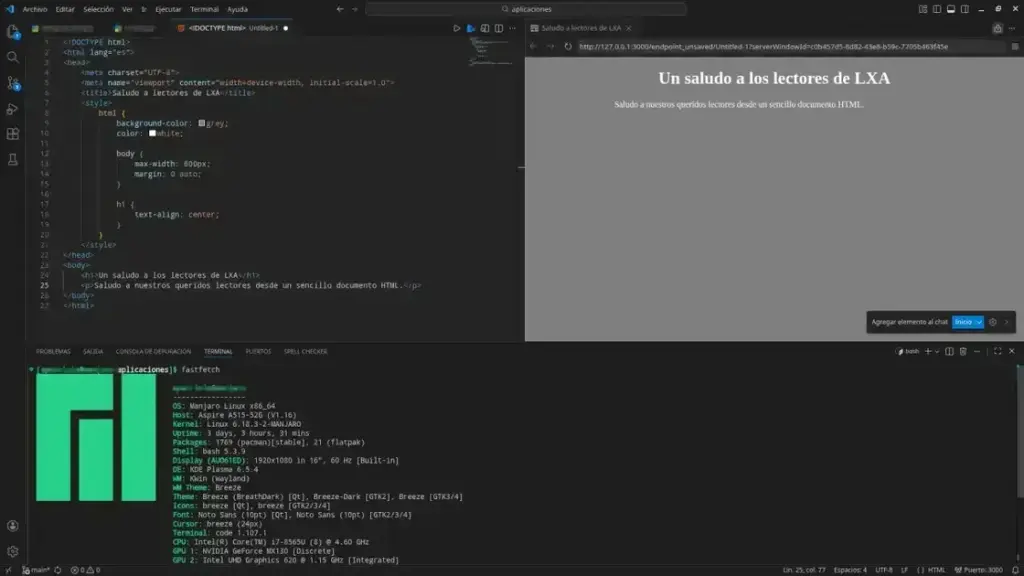Image resolution: width=1024 pixels, height=576 pixels.
Task: Open the Extensions view
Action: 12,134
